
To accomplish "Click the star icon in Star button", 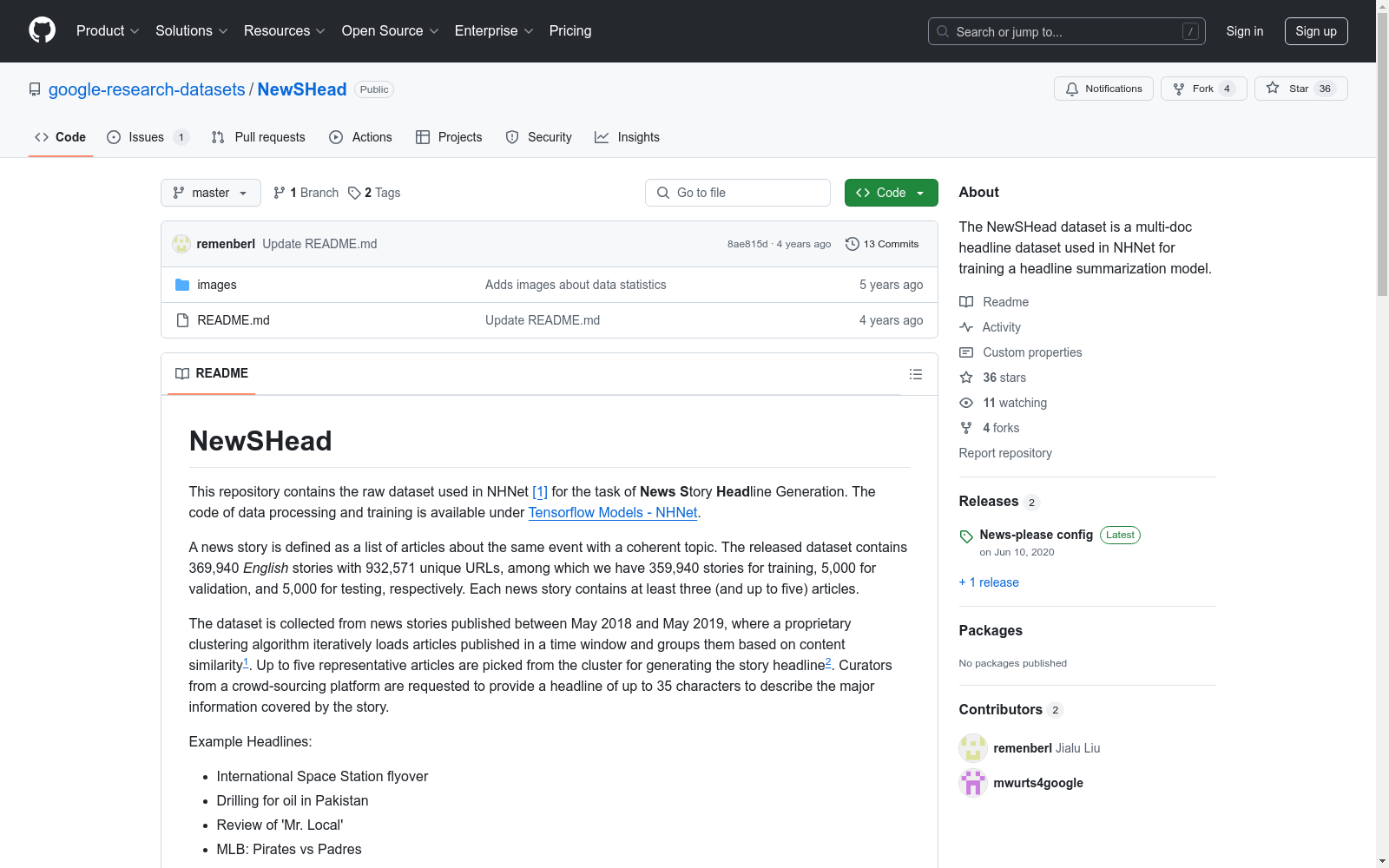I will coord(1273,88).
